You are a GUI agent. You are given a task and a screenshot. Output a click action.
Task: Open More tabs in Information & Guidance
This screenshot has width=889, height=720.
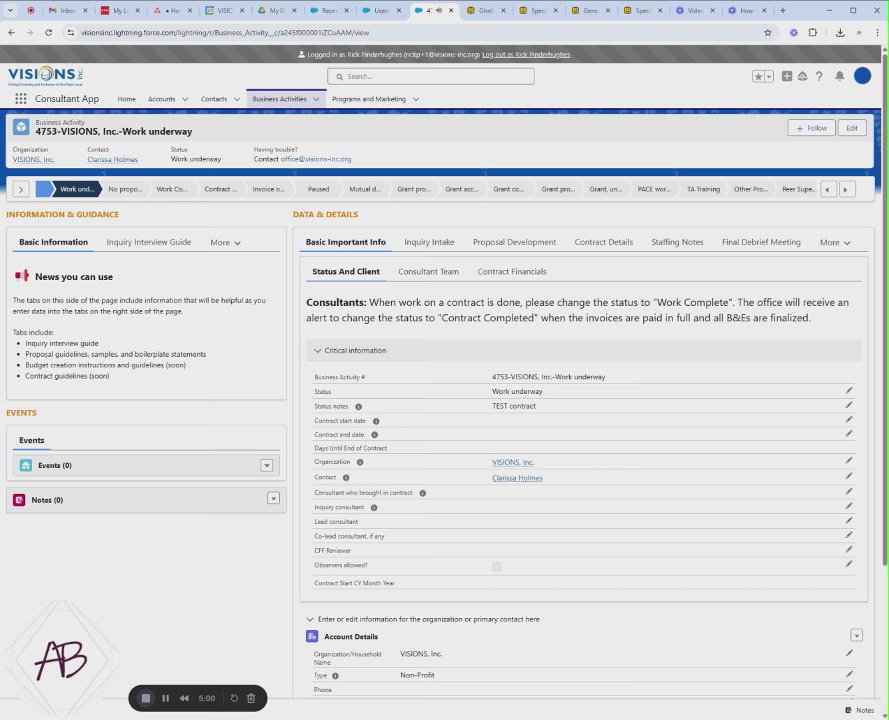pos(226,243)
